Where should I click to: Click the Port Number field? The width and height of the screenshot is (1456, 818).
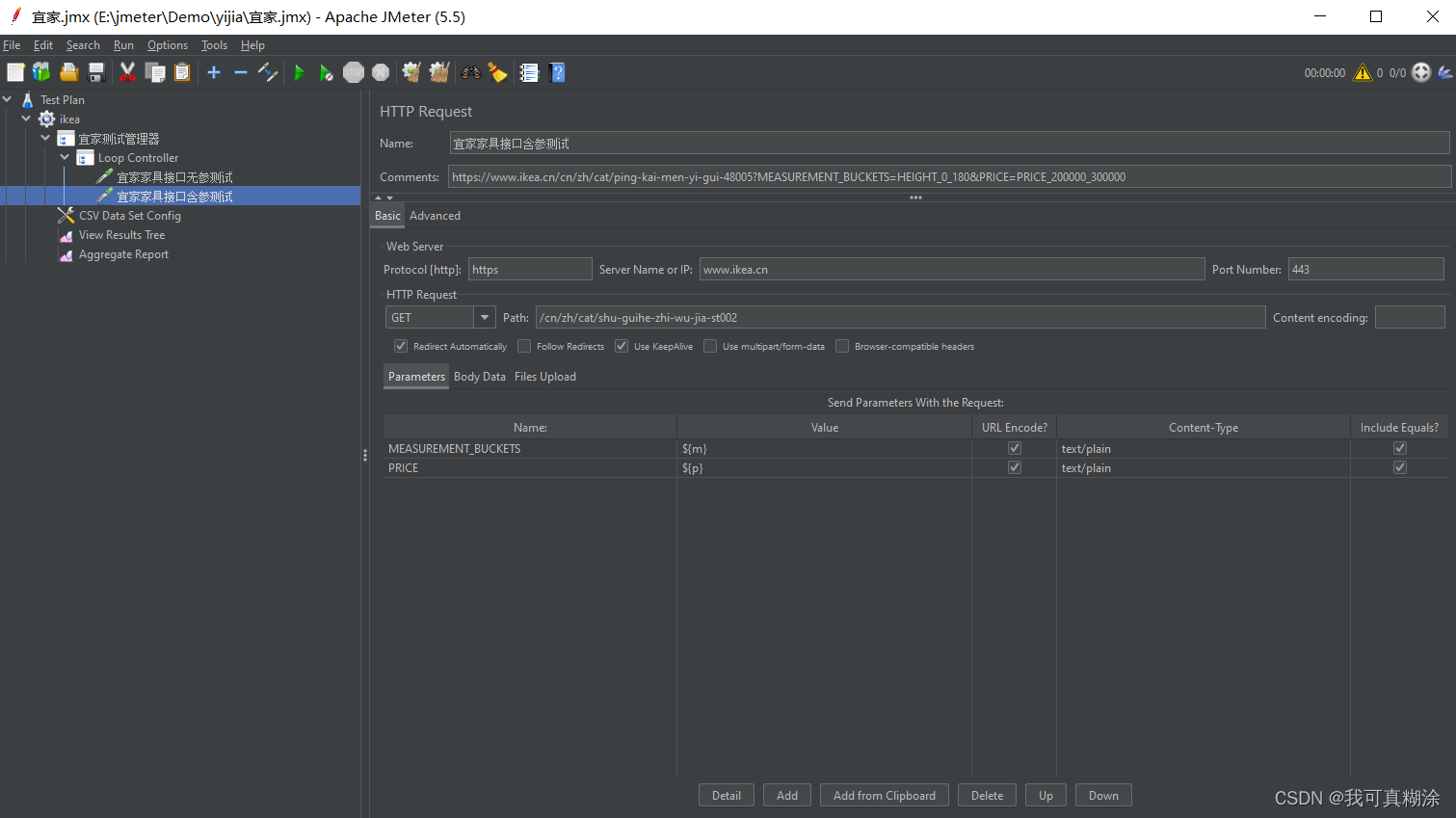(1365, 269)
